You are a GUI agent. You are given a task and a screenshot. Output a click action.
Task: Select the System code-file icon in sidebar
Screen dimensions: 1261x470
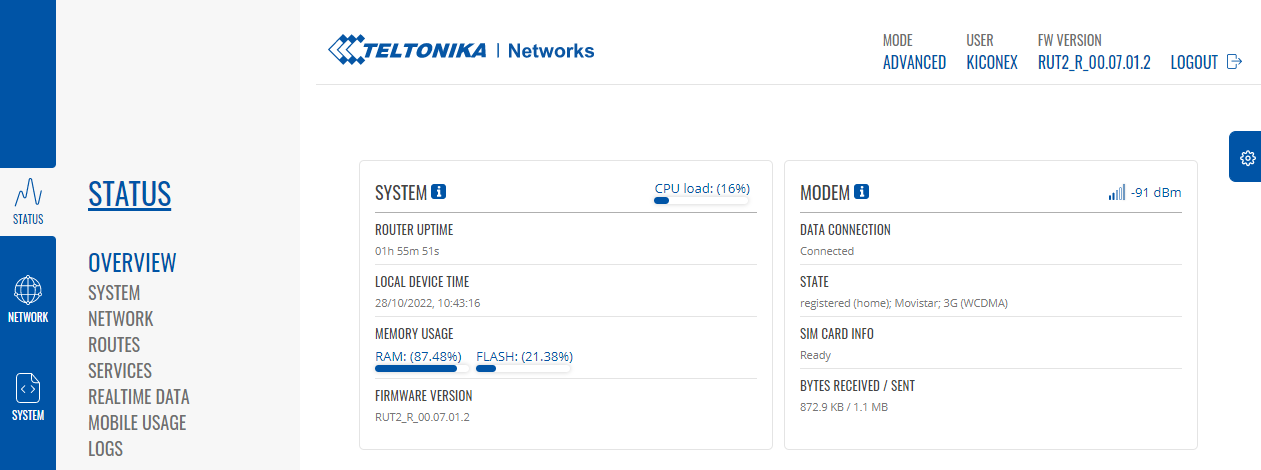(x=28, y=387)
